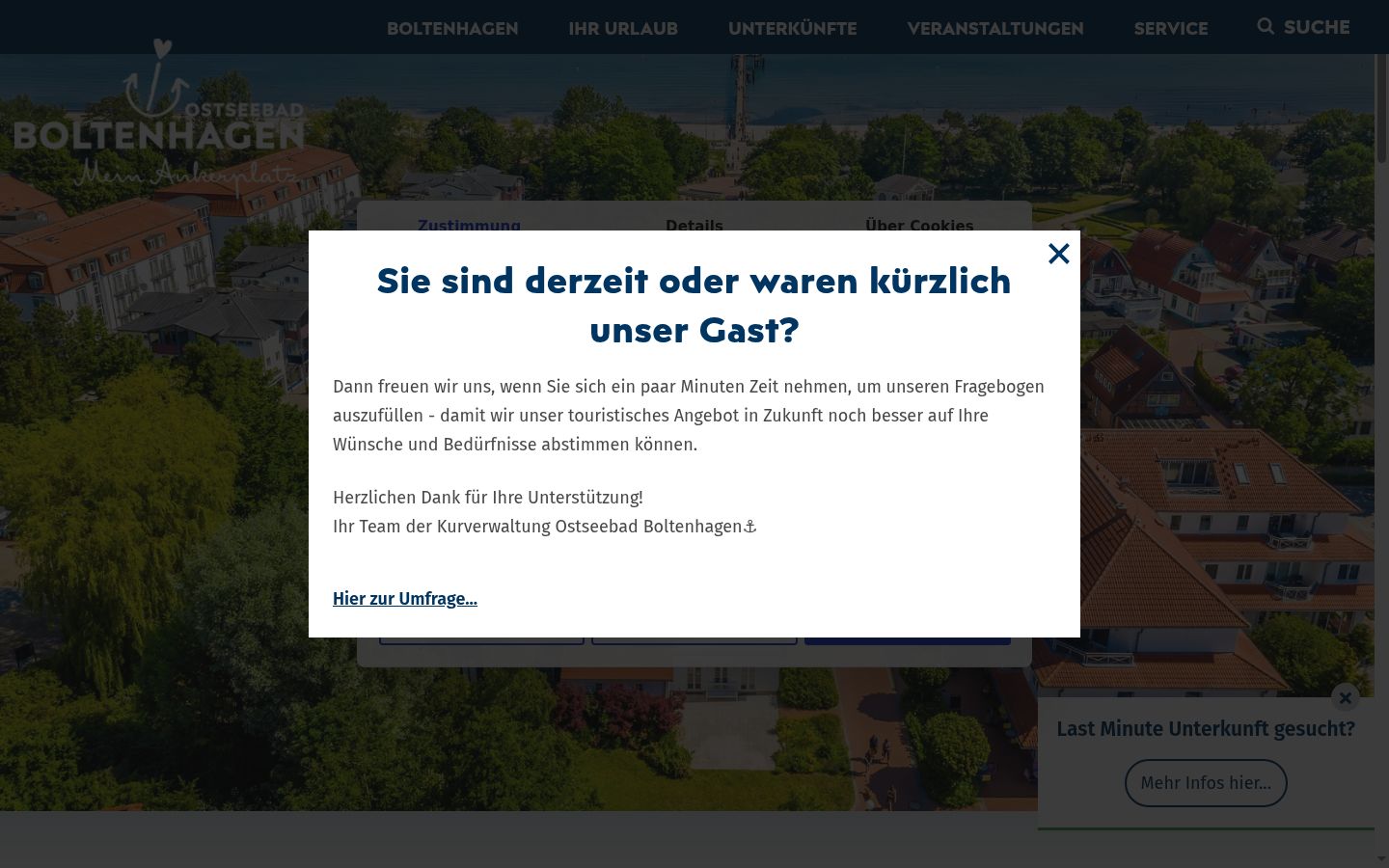Dismiss the Last Minute Unterkunft box

coord(1345,697)
